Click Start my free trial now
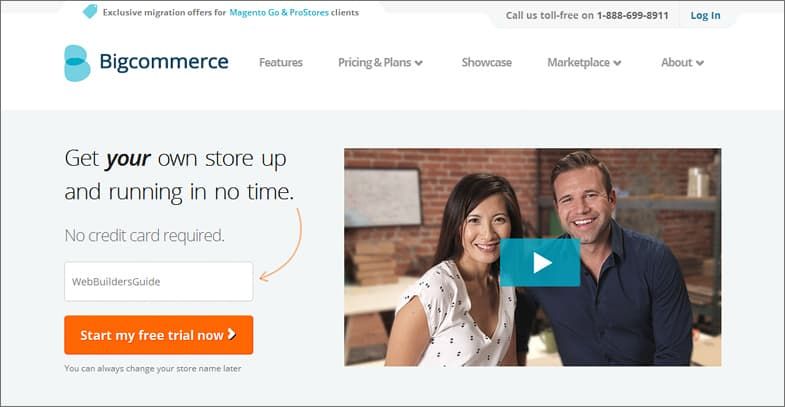The width and height of the screenshot is (785, 407). pyautogui.click(x=159, y=335)
